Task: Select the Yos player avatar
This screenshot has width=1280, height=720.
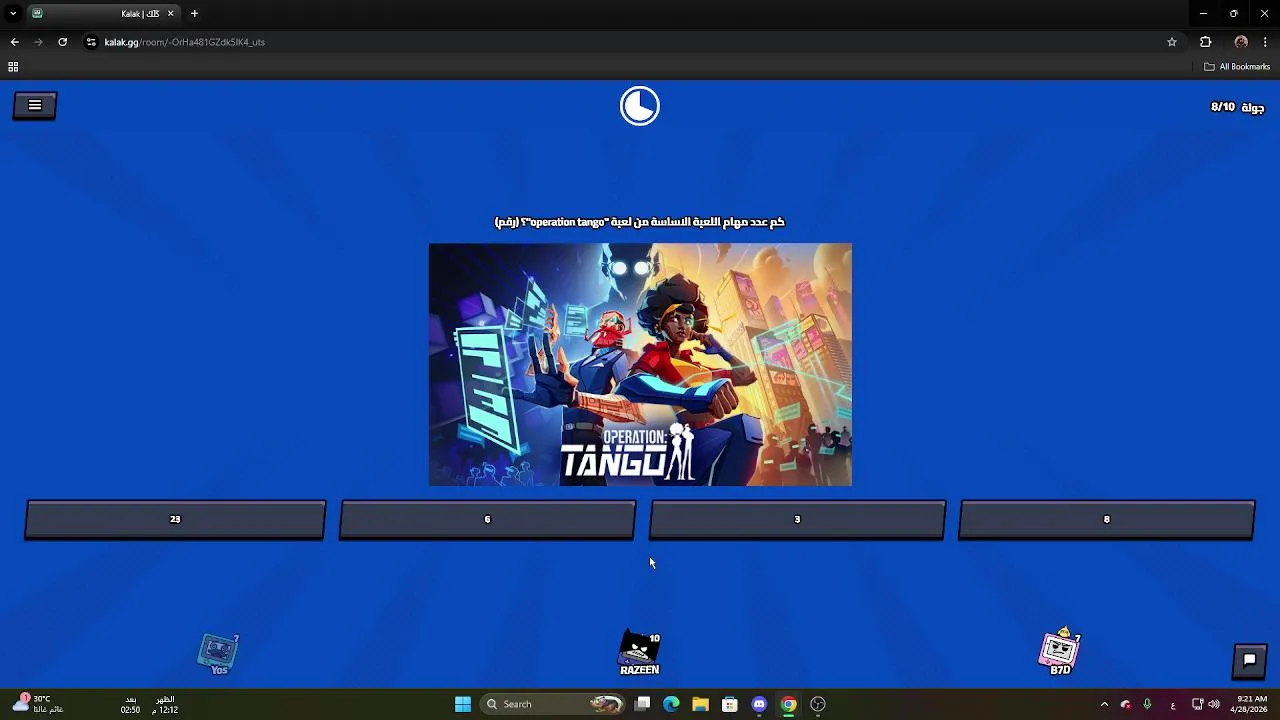Action: (219, 654)
